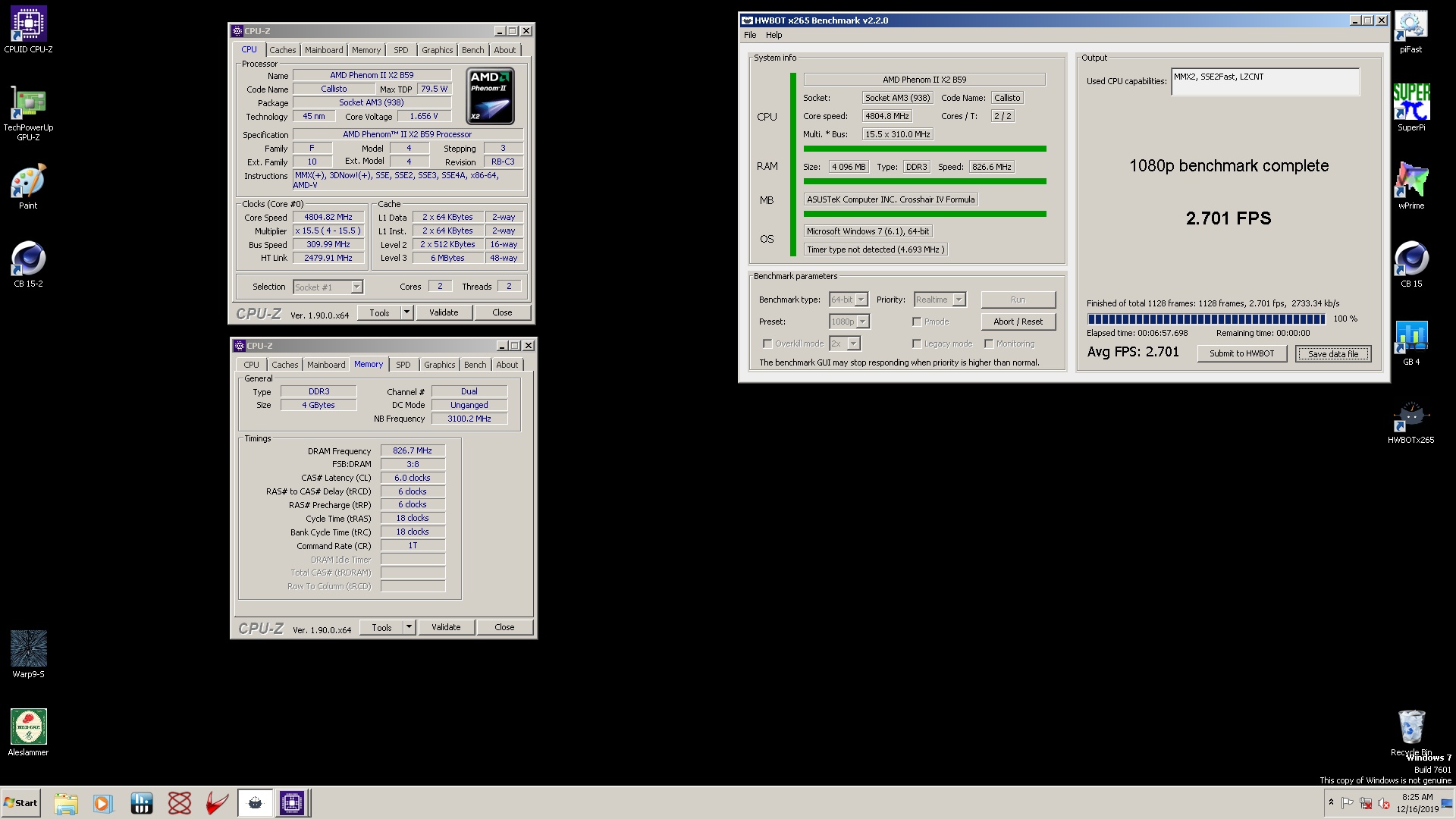This screenshot has width=1456, height=819.
Task: Click the Windows Start button
Action: pos(21,803)
